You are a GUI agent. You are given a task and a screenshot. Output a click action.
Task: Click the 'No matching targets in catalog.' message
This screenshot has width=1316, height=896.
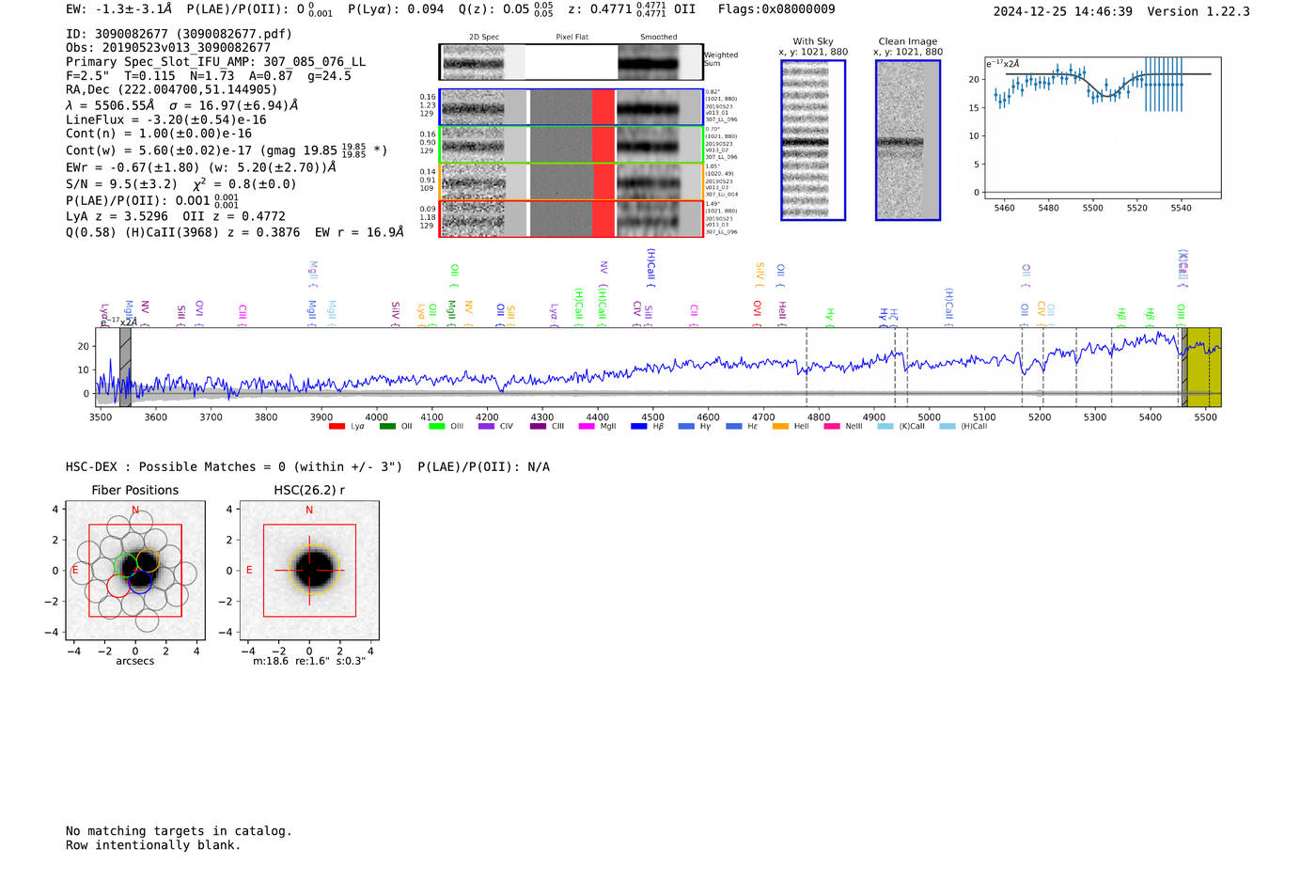coord(179,831)
